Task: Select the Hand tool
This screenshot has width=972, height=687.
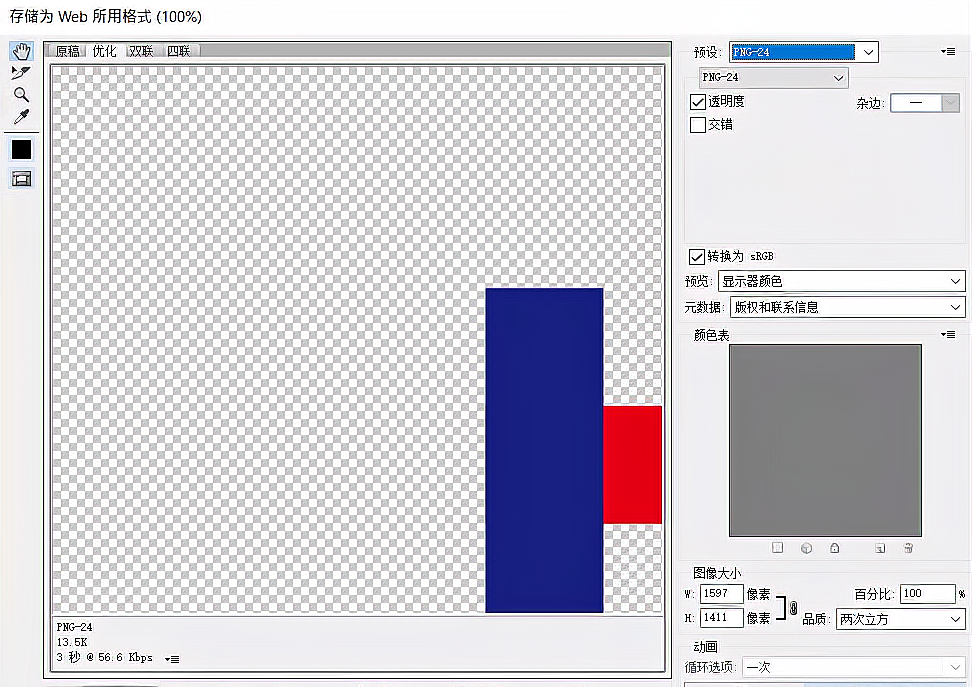Action: click(22, 51)
